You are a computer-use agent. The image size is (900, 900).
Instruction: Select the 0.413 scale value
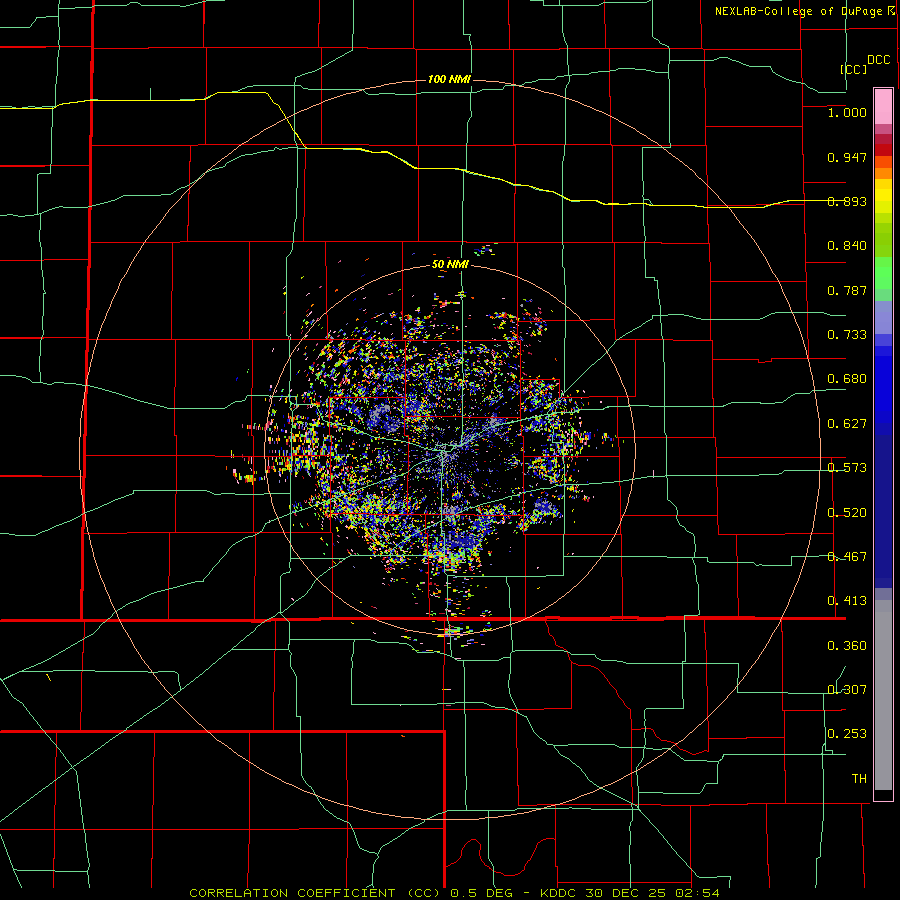847,601
